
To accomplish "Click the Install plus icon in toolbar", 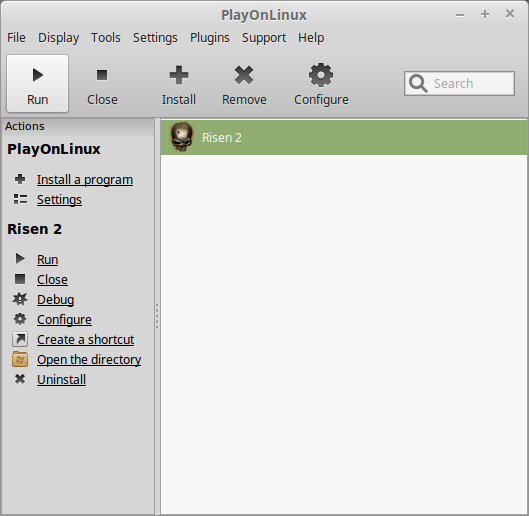I will tap(179, 75).
